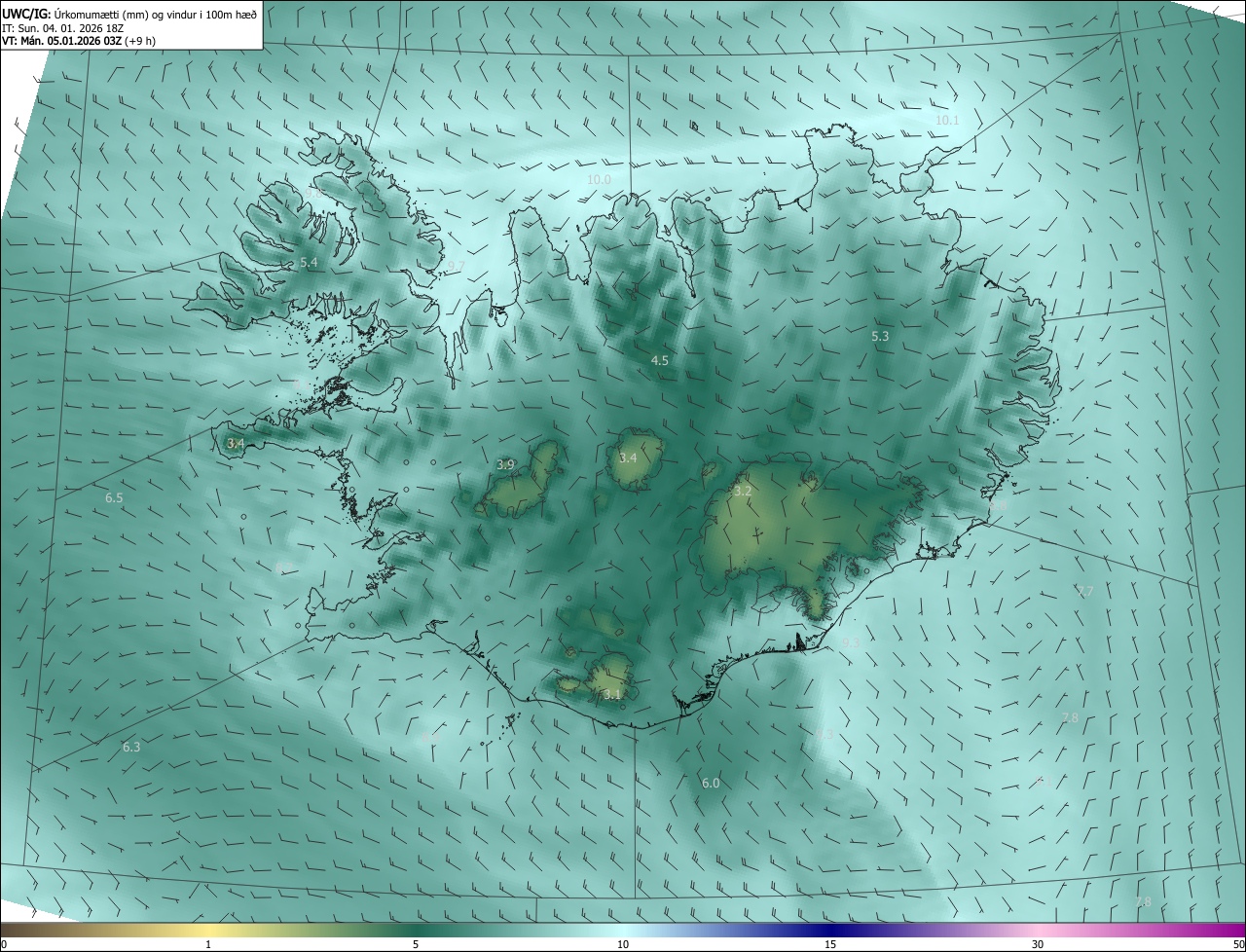The width and height of the screenshot is (1246, 952).
Task: Click the 3.4 value on Snæfellsnes peninsula tip
Action: tap(235, 443)
